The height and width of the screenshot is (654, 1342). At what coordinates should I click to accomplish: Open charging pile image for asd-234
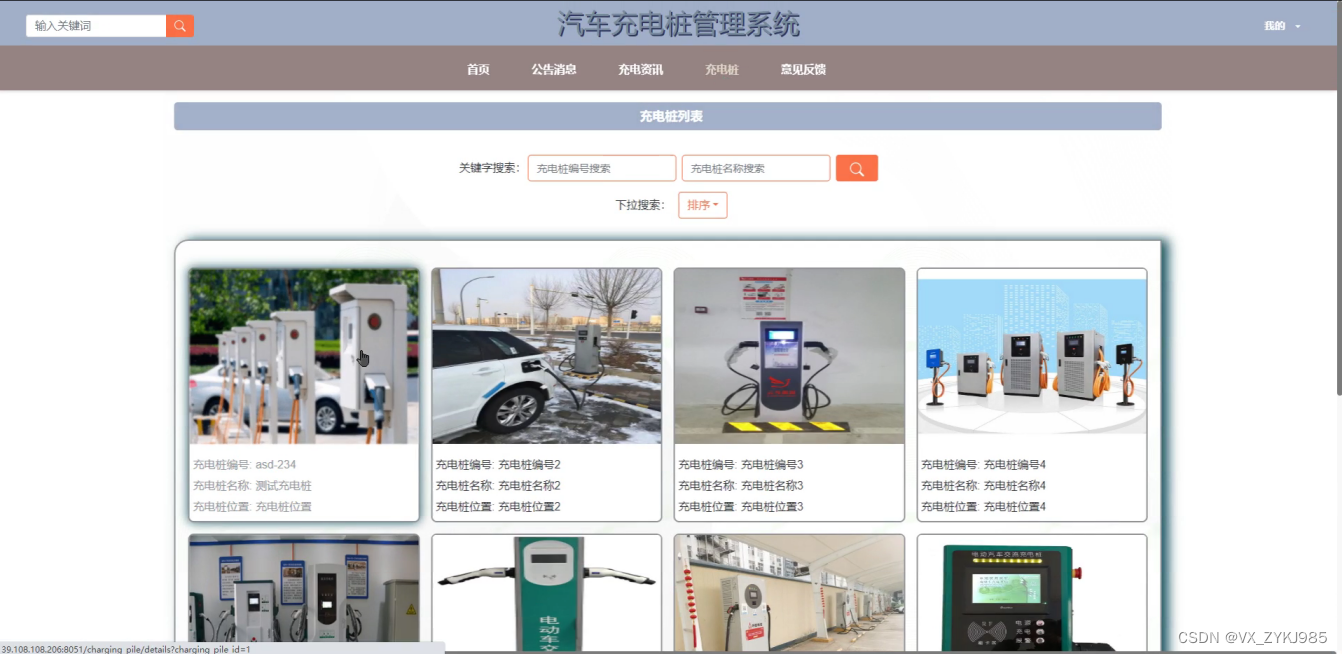pos(304,356)
